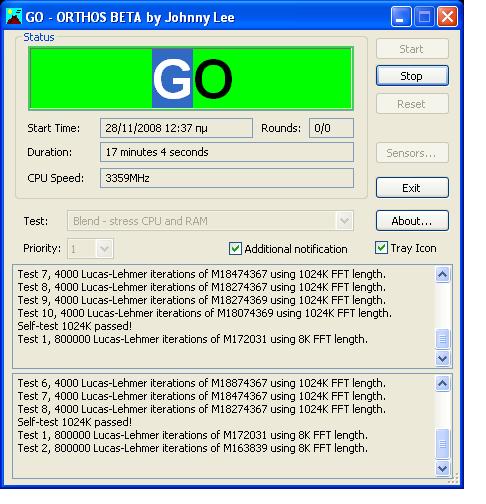Toggle the Additional notification checkbox
486x504 pixels.
tap(235, 249)
